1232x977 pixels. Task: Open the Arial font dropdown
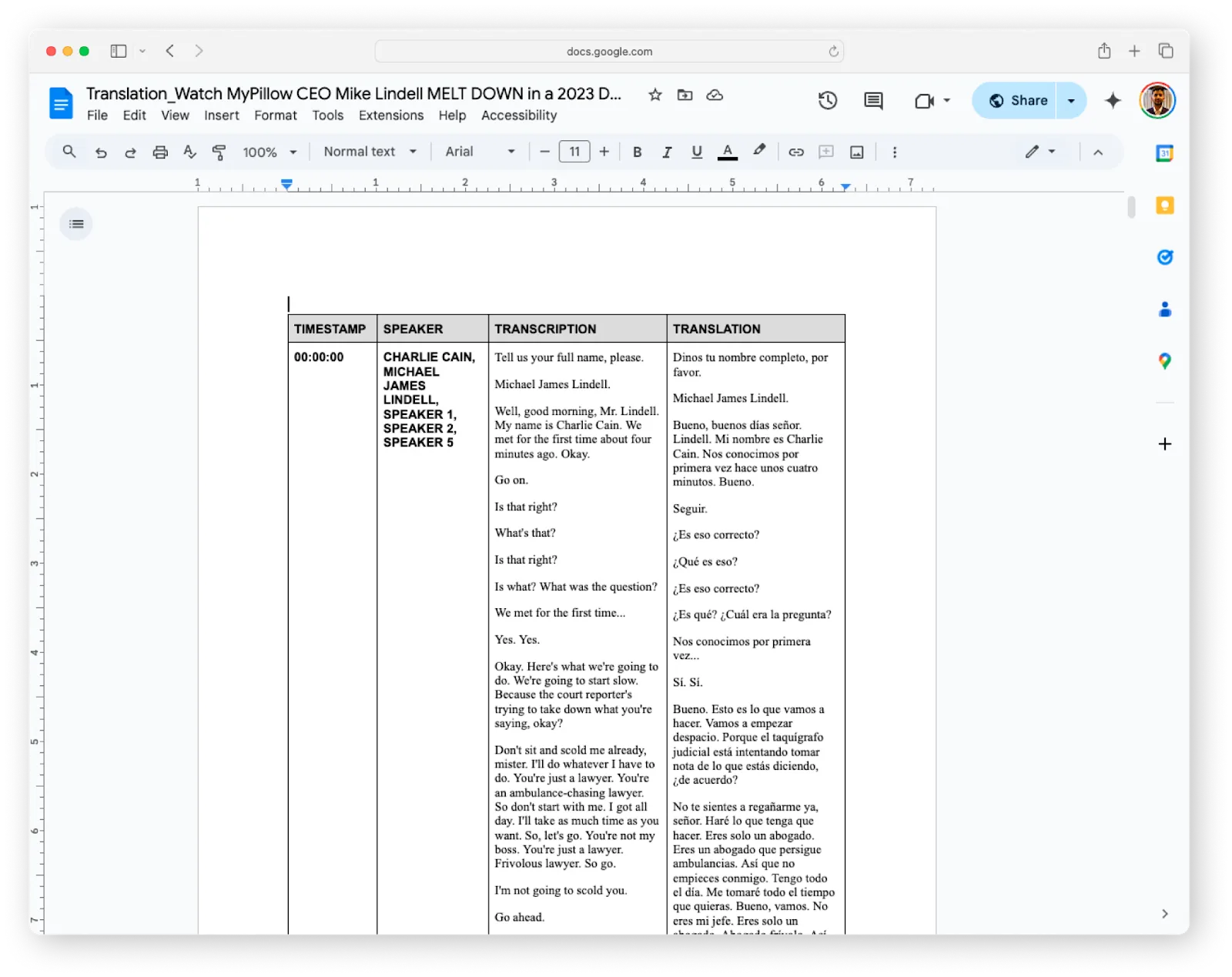[480, 152]
